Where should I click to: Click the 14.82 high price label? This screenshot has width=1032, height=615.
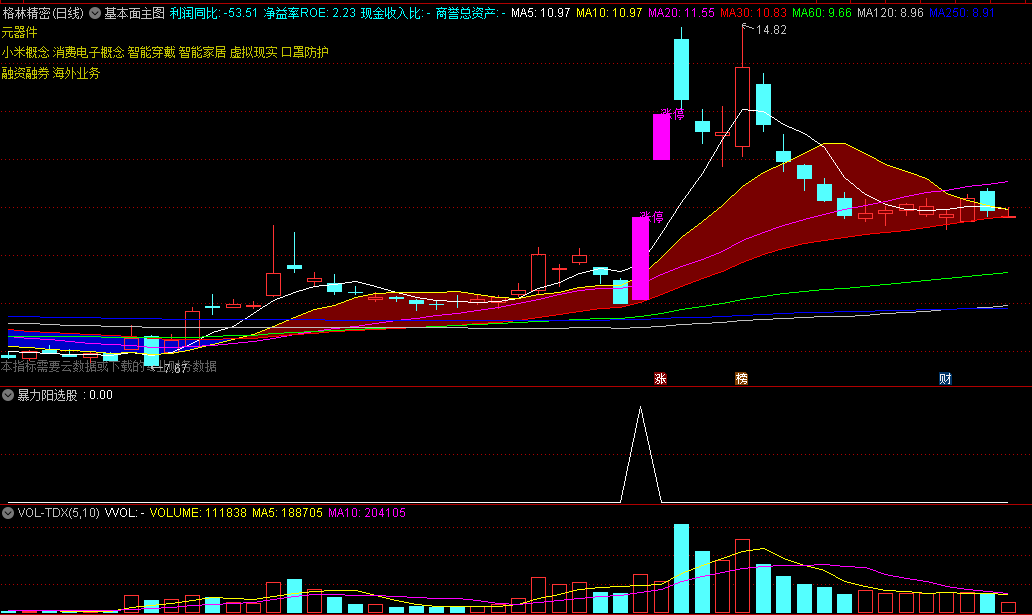click(771, 30)
